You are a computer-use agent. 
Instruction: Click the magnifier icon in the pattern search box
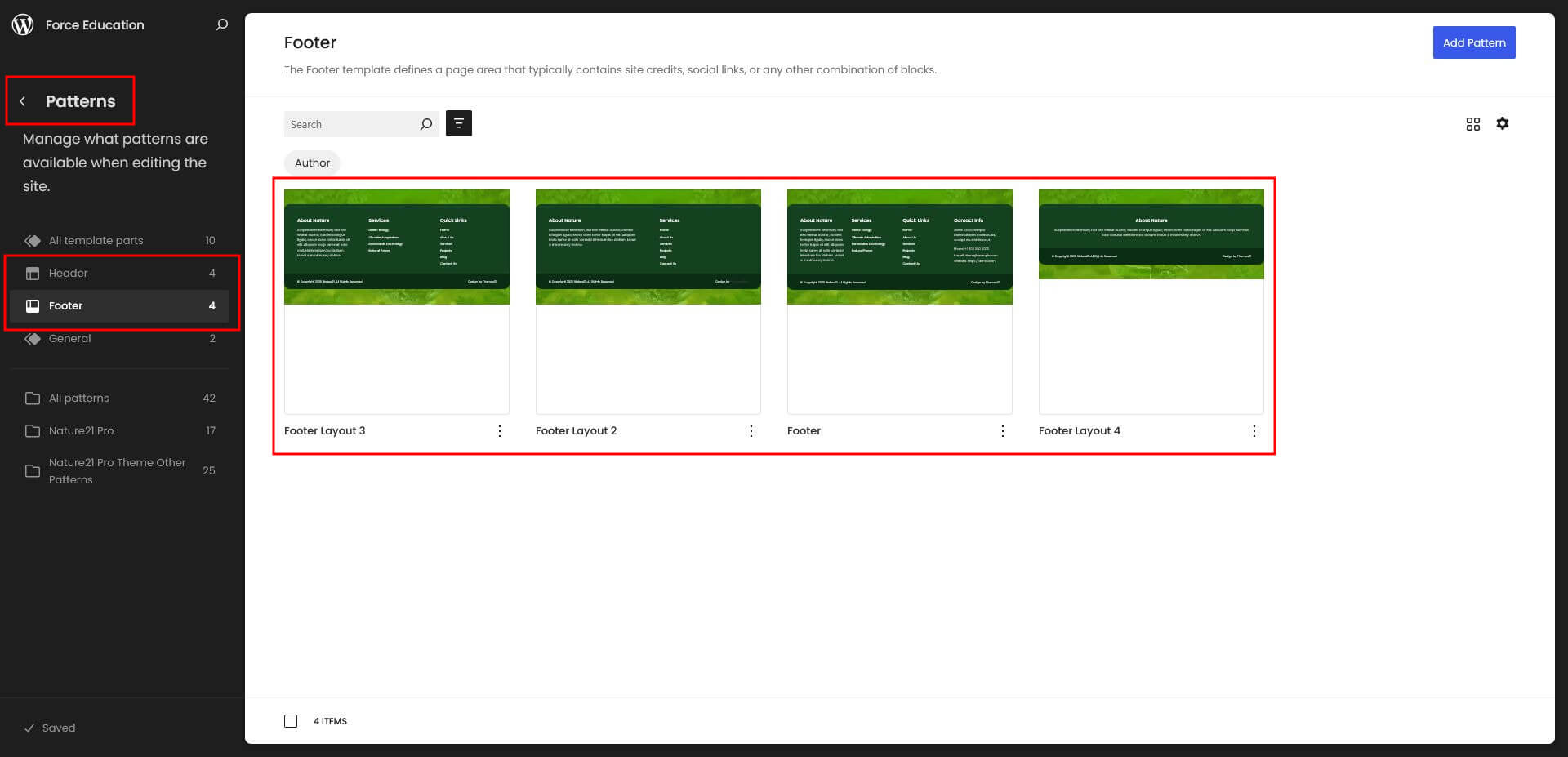(425, 124)
